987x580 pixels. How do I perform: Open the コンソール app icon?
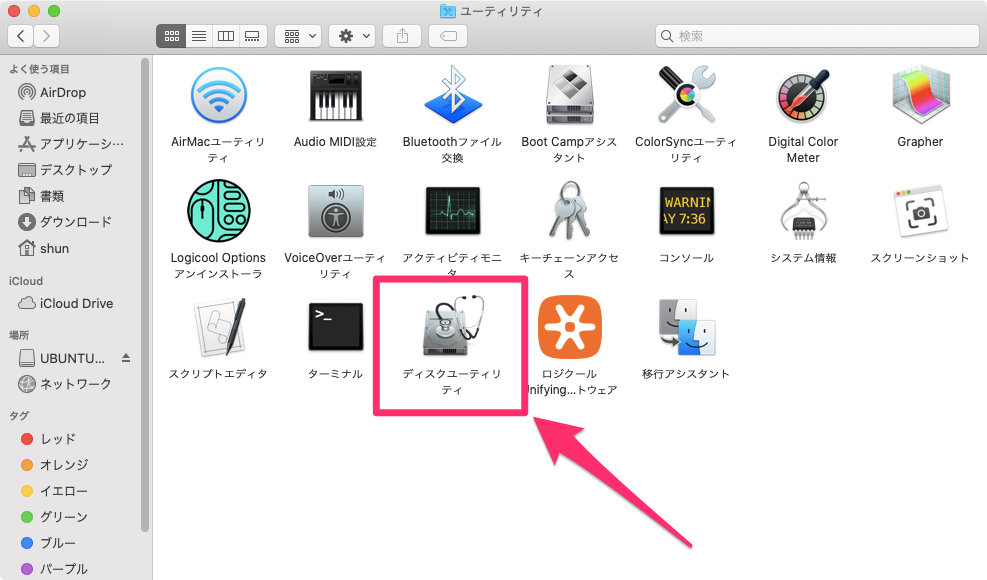coord(686,211)
